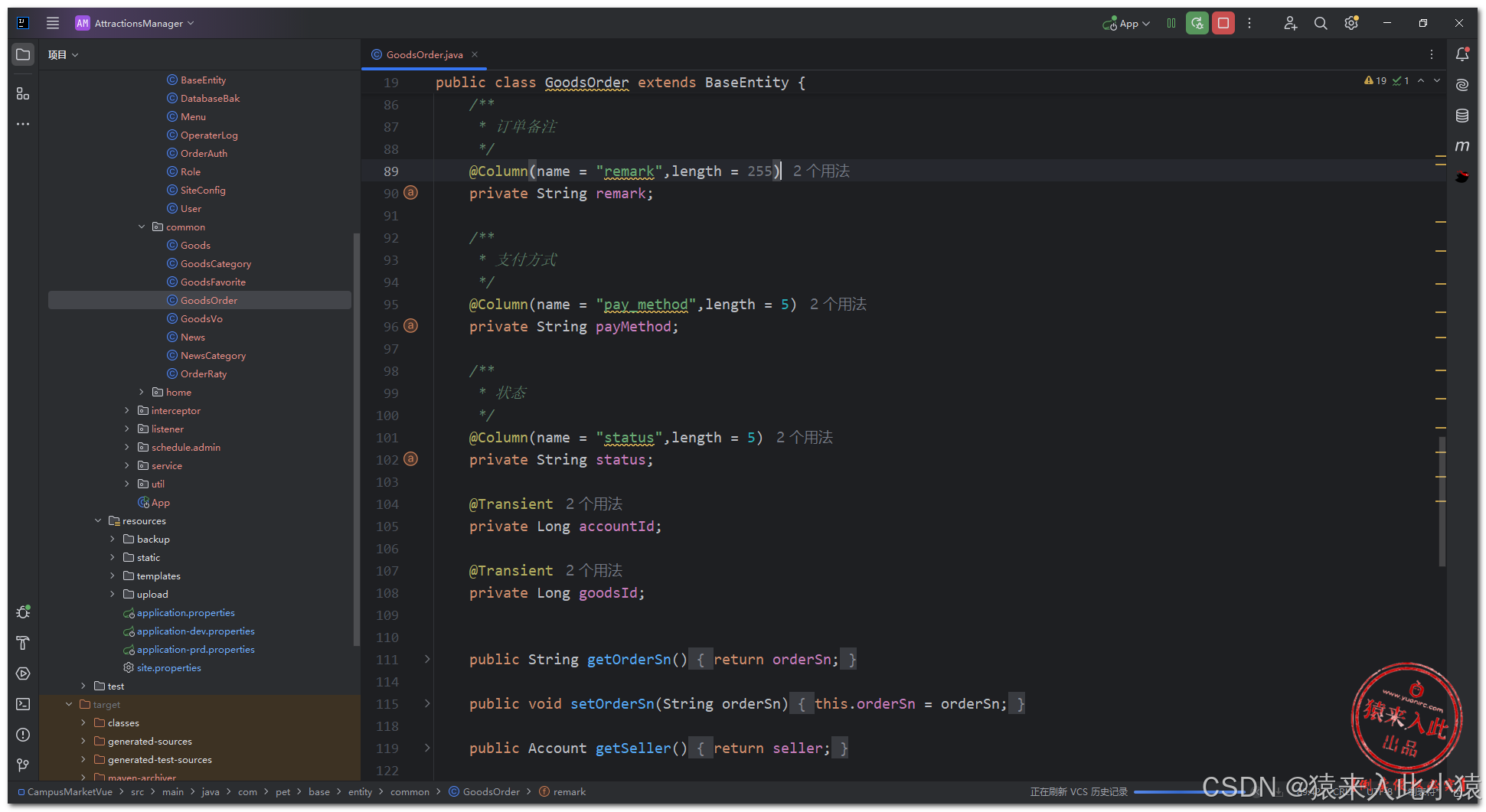Collapse the target folder
Screen dimensions: 1486x812
69,704
